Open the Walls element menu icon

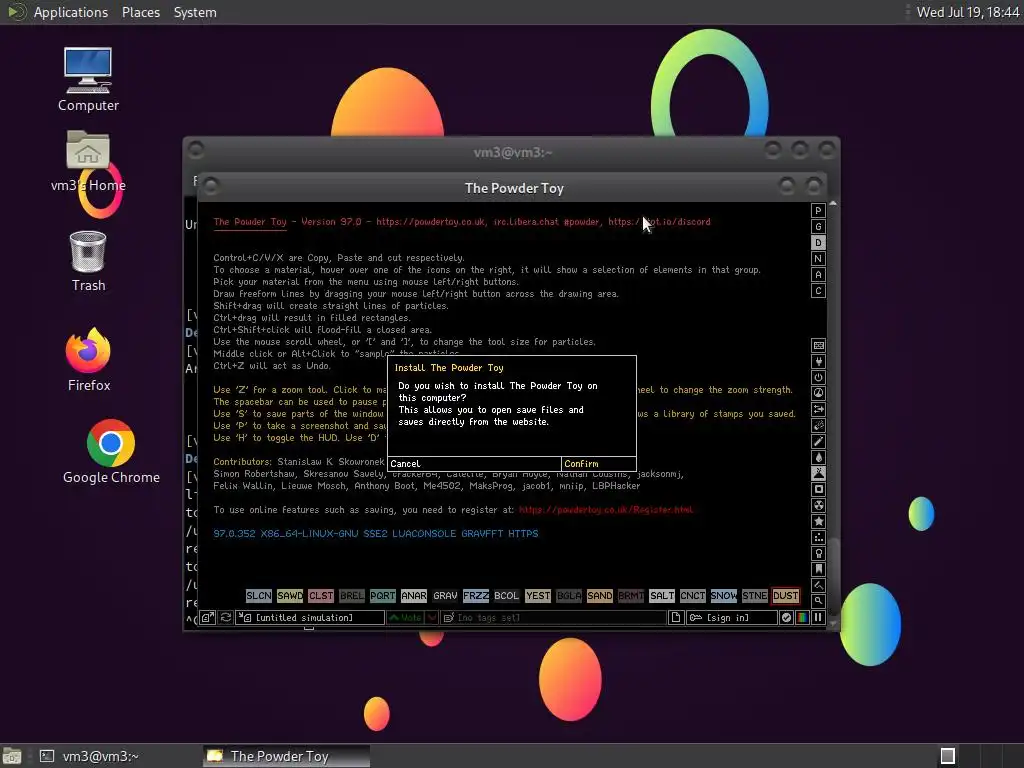(818, 345)
